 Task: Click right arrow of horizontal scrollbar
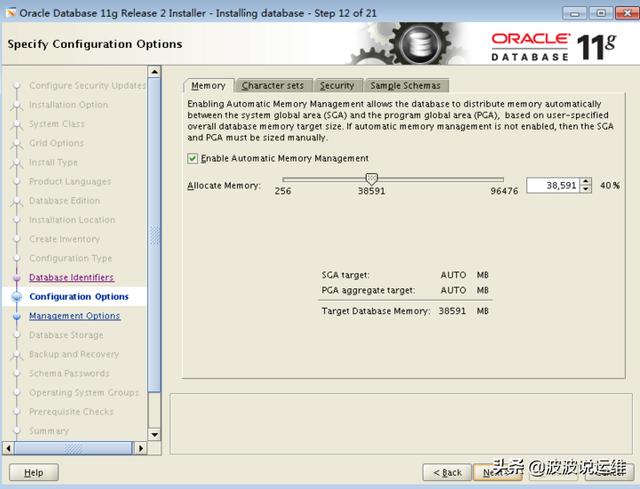click(140, 448)
